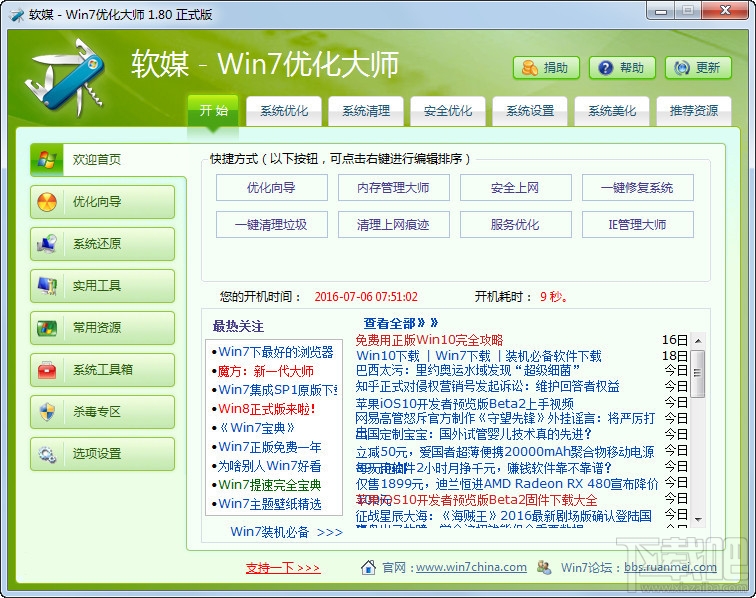Switch to the 安全优化 tab
Image resolution: width=756 pixels, height=598 pixels.
click(448, 111)
